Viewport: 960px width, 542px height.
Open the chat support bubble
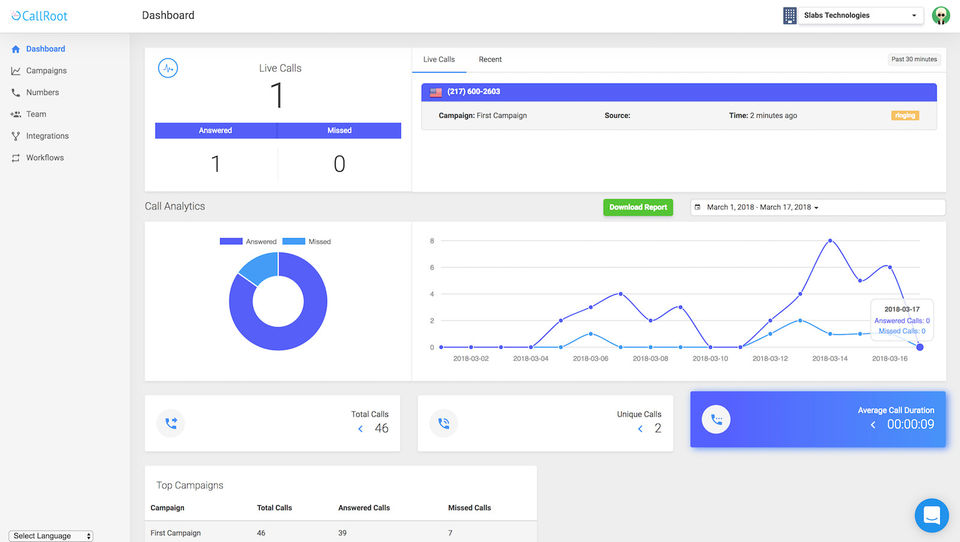(932, 515)
